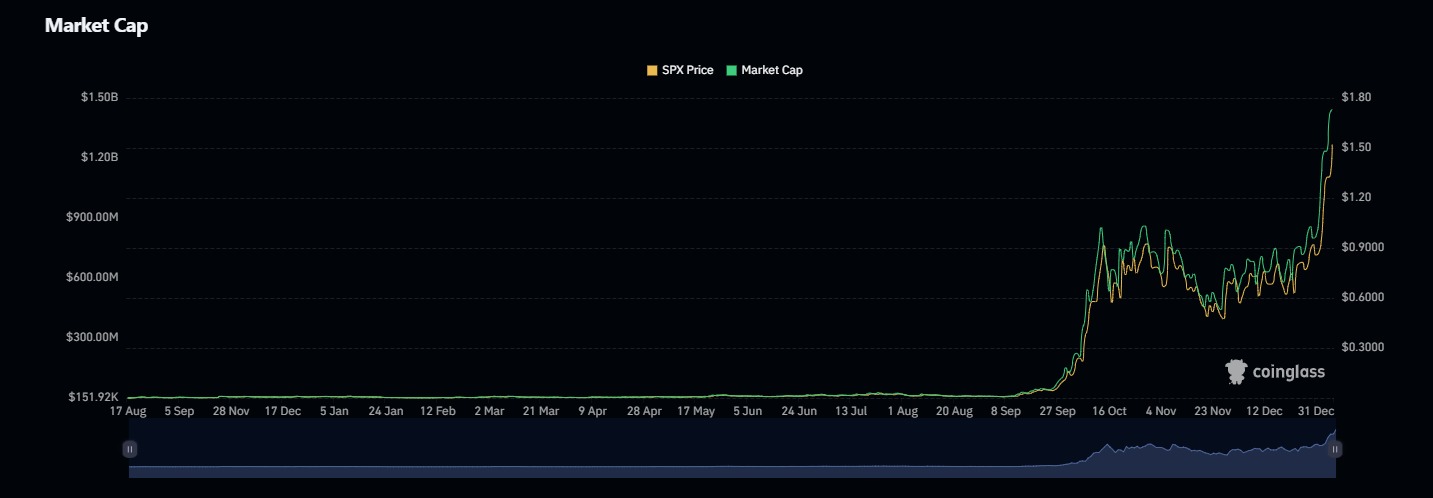Click the coinglass watermark logo icon
The image size is (1433, 498).
pos(1236,372)
